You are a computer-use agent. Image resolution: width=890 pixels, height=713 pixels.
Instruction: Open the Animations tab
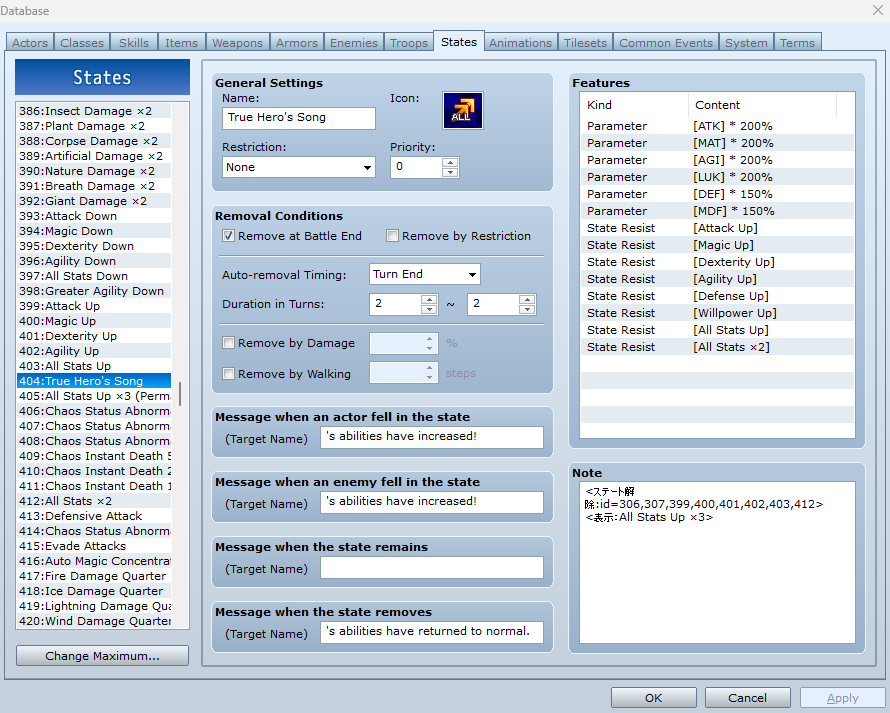pos(520,43)
